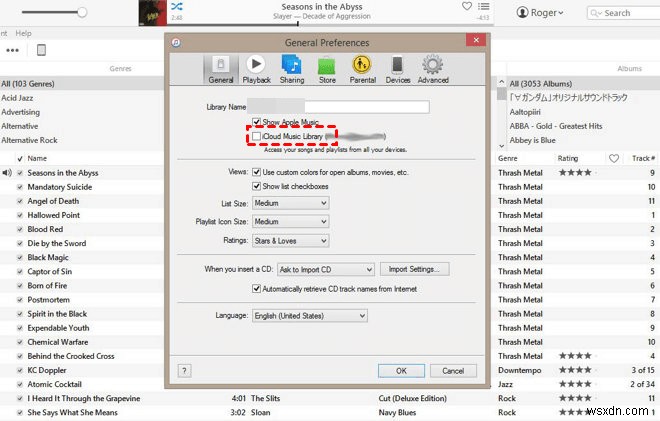Click the three-dots more icon
660x421 pixels.
[x=12, y=50]
